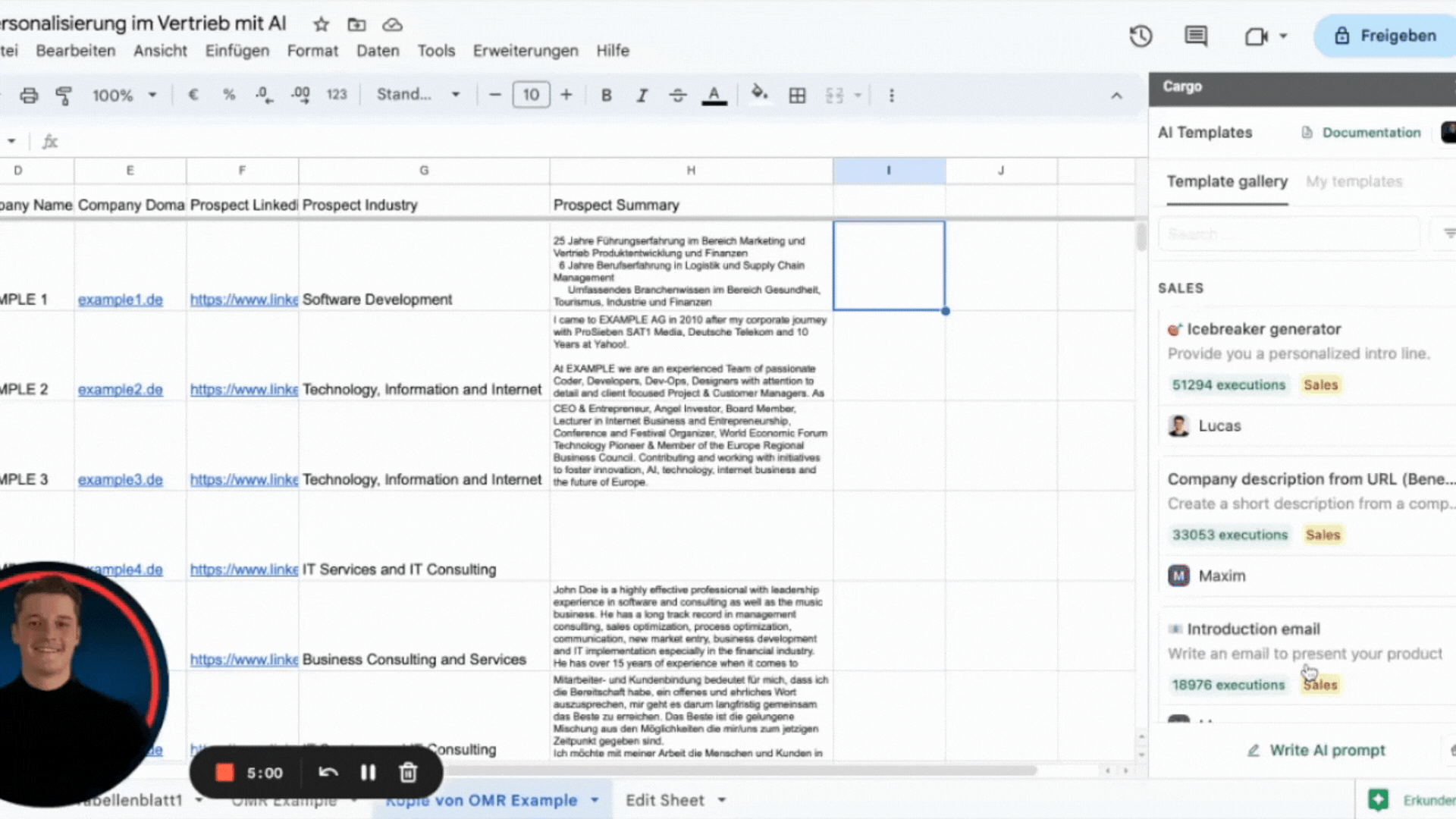Image resolution: width=1456 pixels, height=819 pixels.
Task: Star the document with the star icon
Action: click(321, 24)
